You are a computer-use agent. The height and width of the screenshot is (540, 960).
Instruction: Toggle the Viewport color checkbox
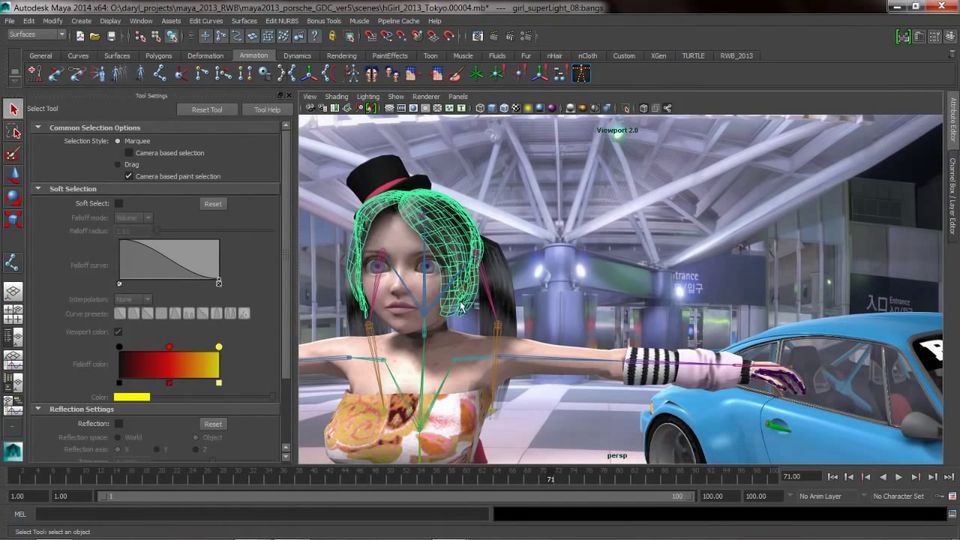point(118,332)
